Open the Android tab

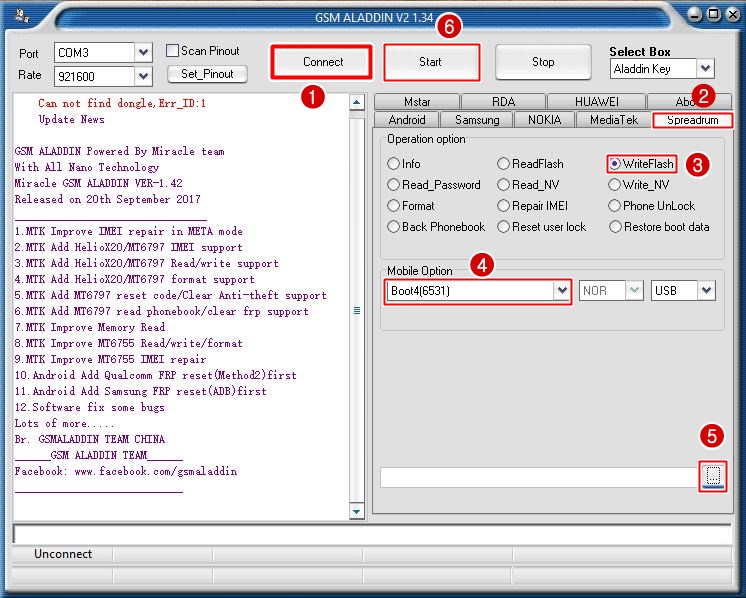click(407, 120)
